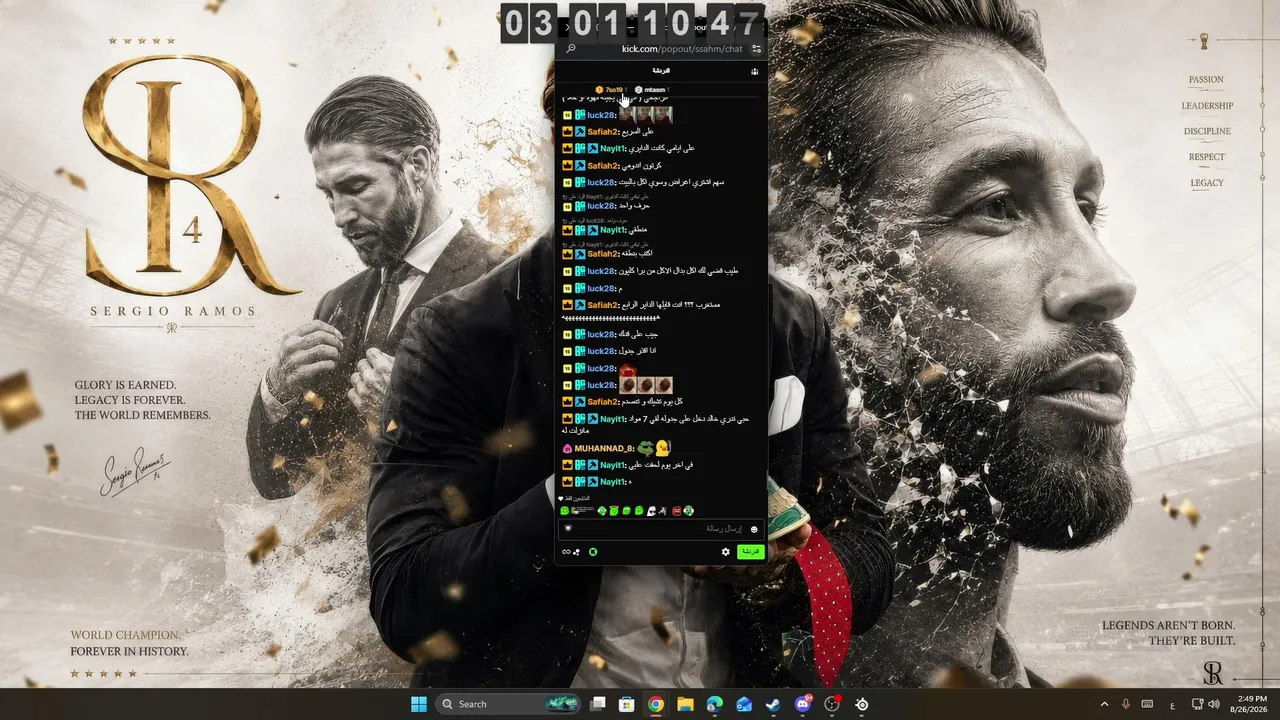Open the site settings icon in address bar
The height and width of the screenshot is (720, 1280).
point(757,48)
